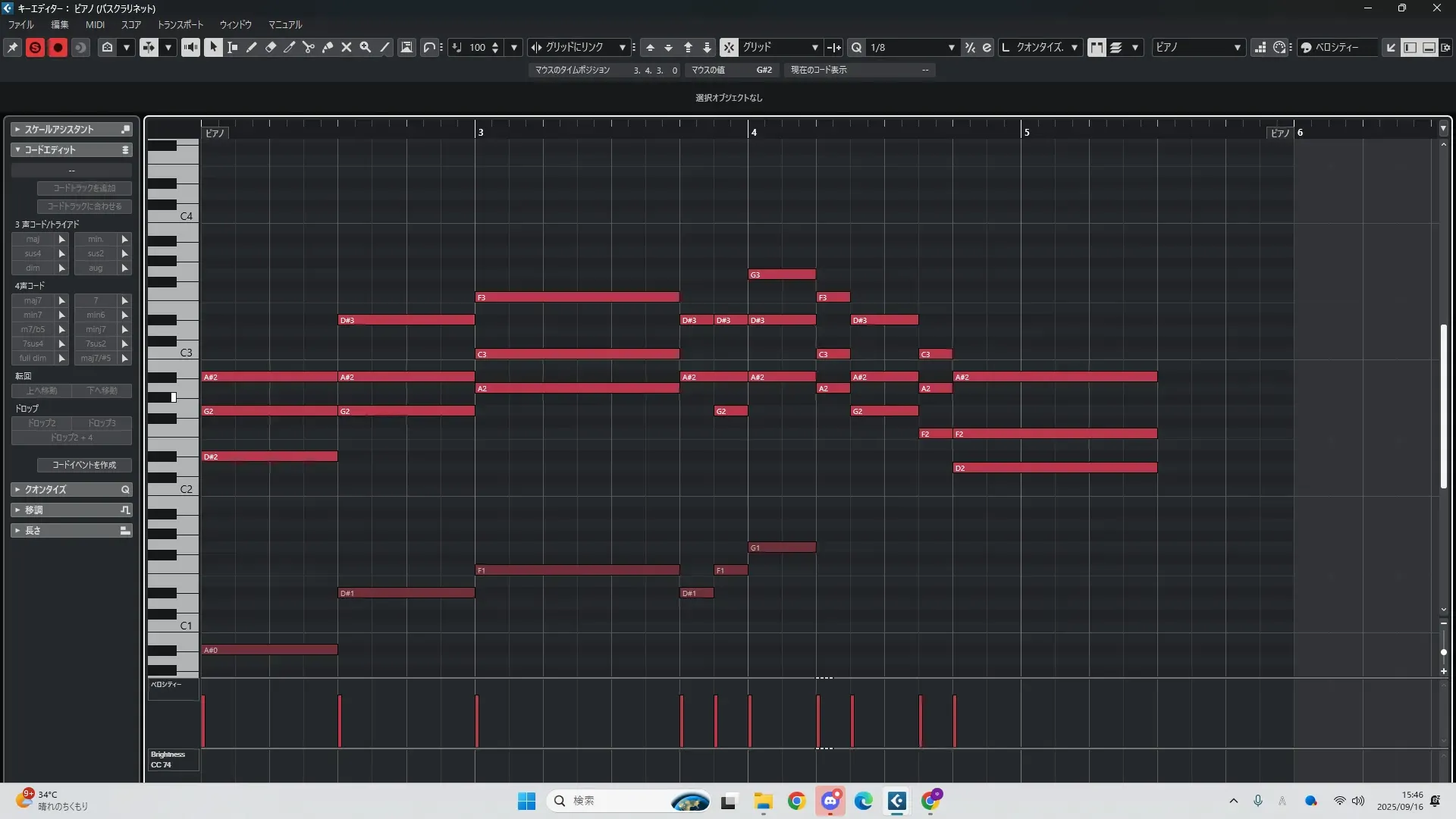
Task: Toggle the Solo Editor button
Action: tap(35, 47)
